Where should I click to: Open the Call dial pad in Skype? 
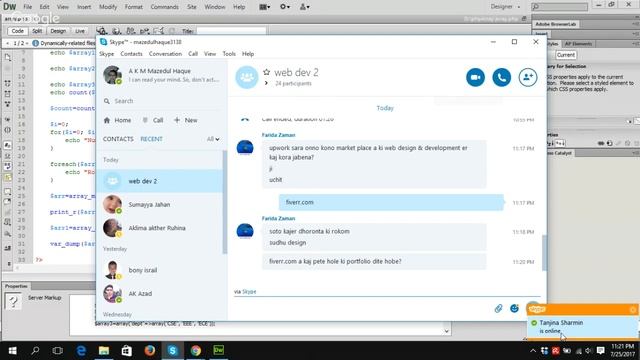pyautogui.click(x=153, y=120)
